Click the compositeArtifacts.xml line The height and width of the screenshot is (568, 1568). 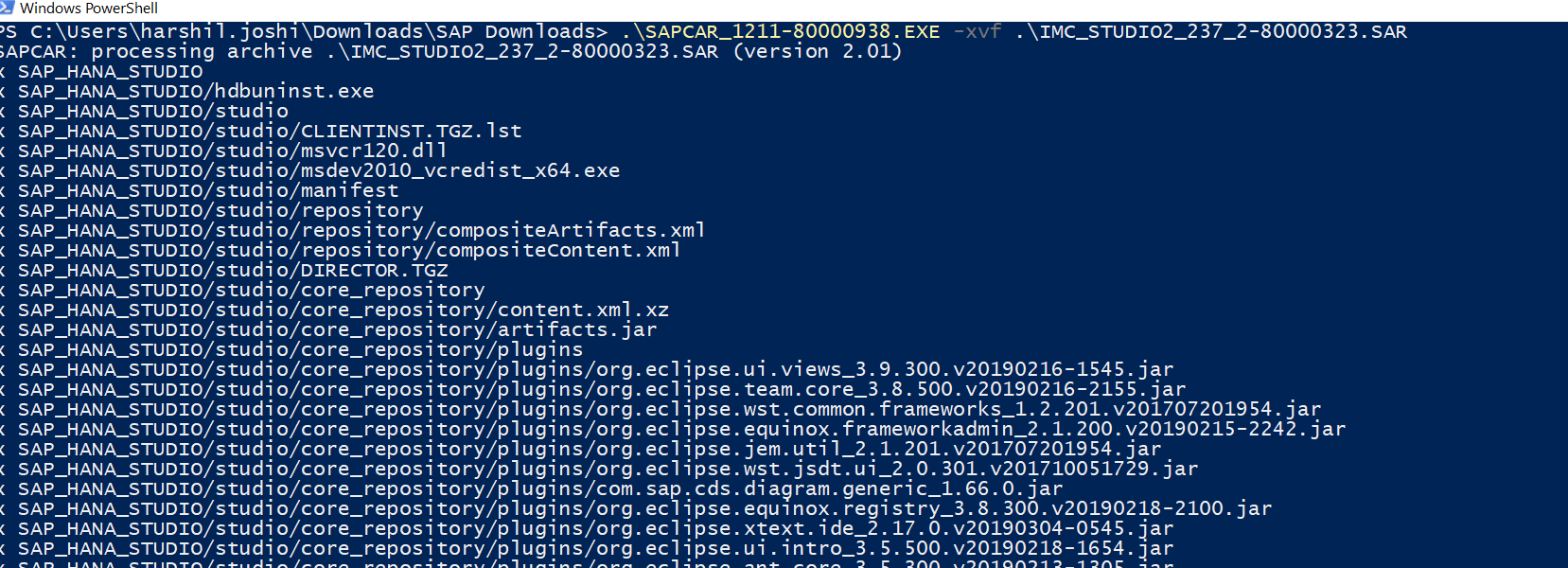click(361, 231)
